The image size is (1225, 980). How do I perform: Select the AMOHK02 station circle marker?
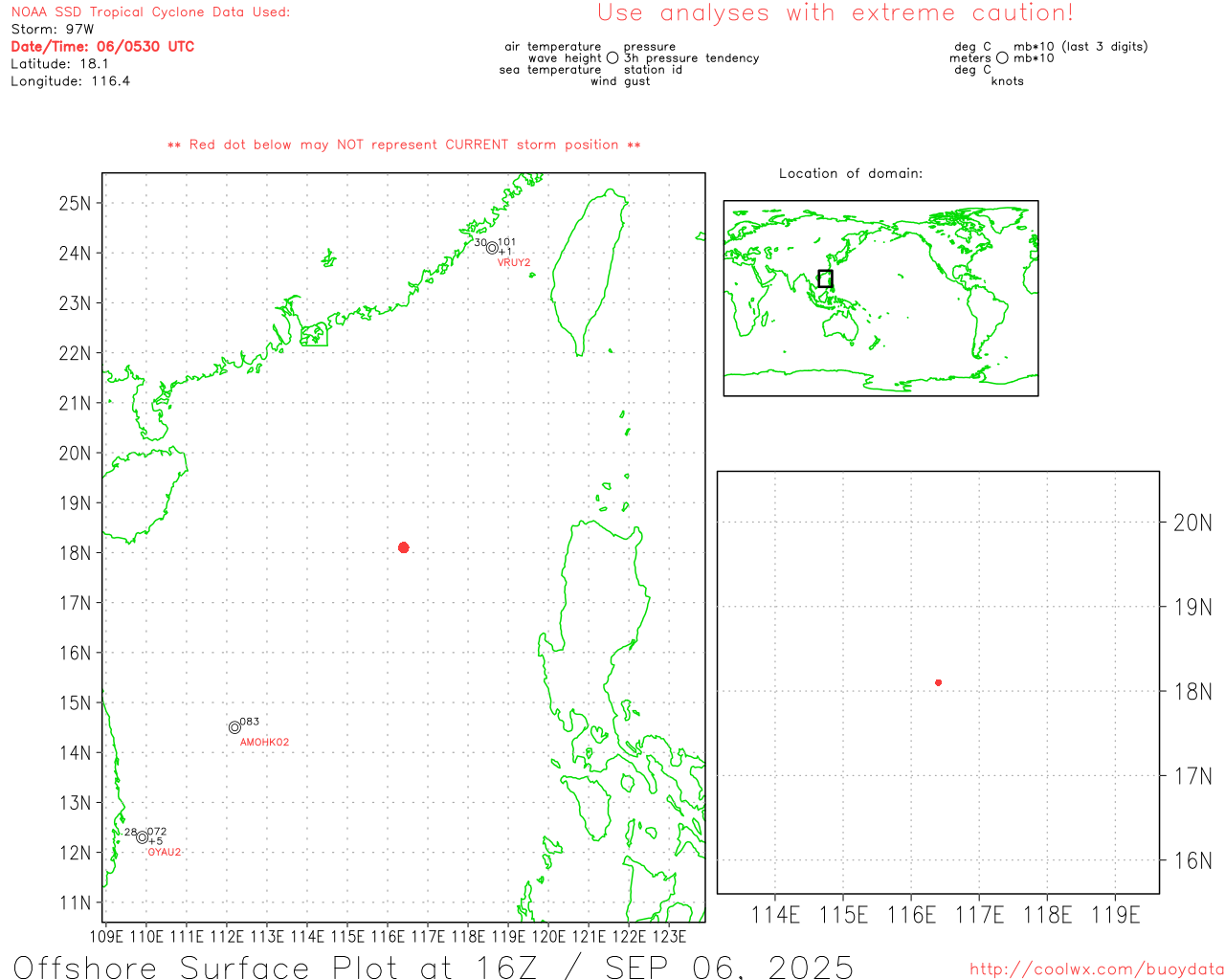pyautogui.click(x=234, y=727)
